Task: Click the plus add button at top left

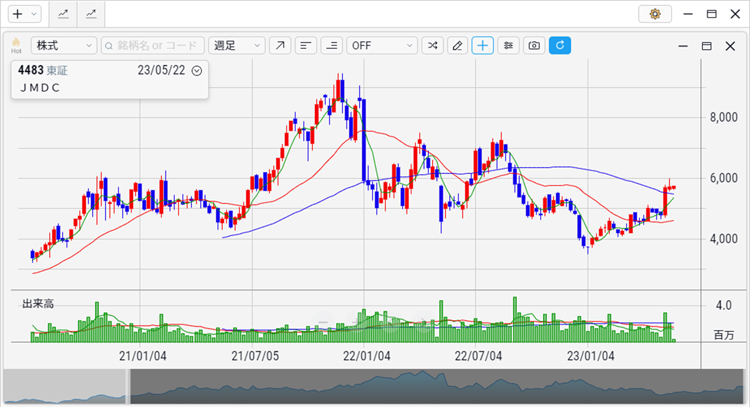Action: (x=22, y=14)
